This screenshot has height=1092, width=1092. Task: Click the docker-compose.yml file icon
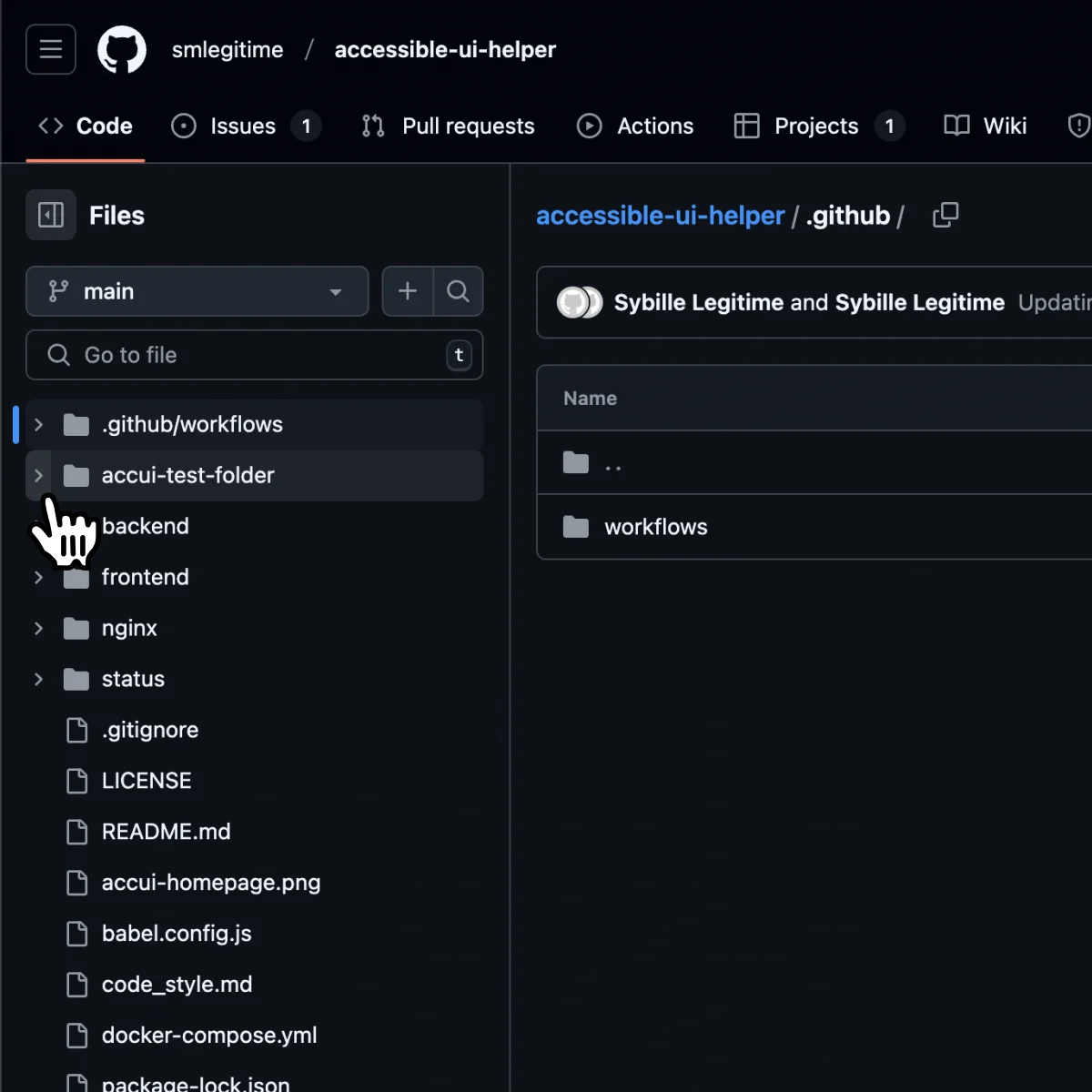(77, 1036)
